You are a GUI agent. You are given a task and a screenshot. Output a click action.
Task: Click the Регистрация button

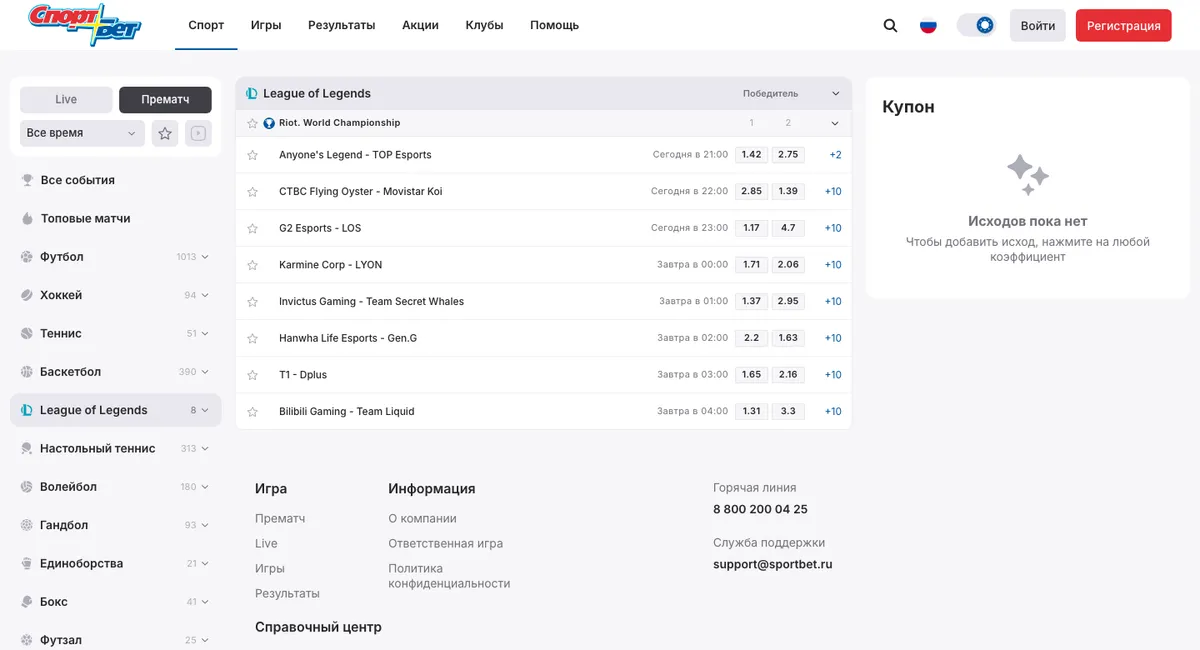point(1123,25)
